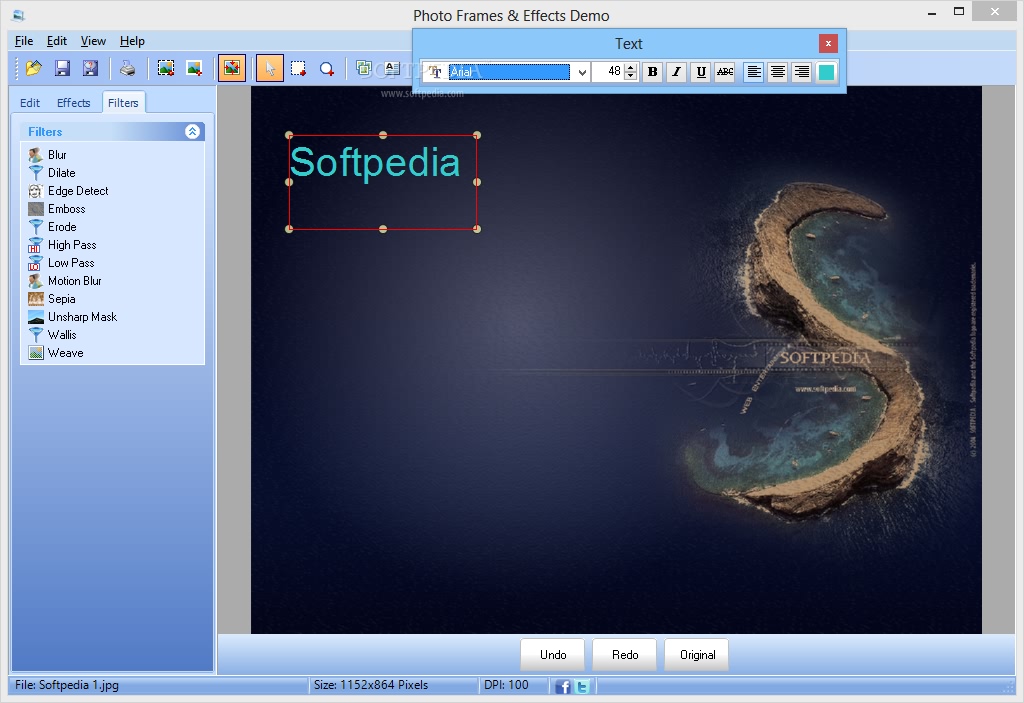
Task: Open the File menu
Action: pyautogui.click(x=24, y=41)
